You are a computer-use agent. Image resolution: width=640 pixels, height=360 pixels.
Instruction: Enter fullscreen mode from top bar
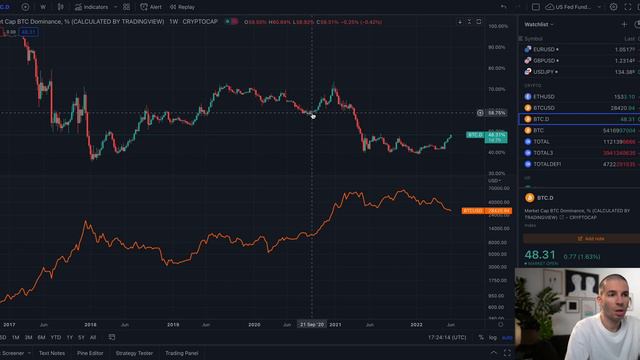628,7
